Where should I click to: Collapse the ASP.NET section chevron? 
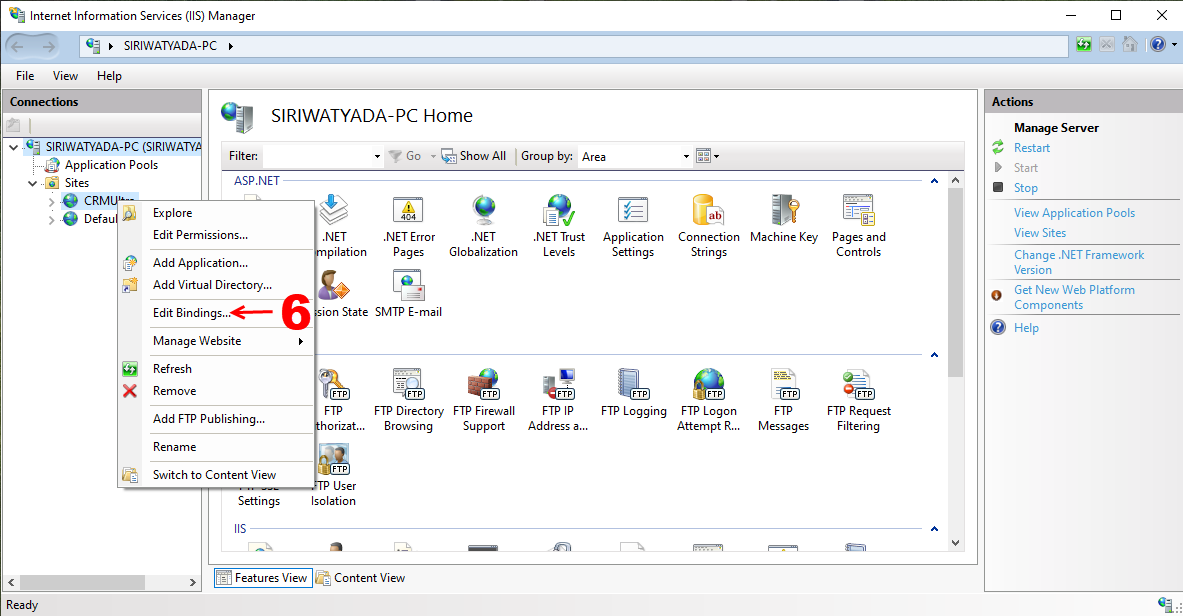(x=934, y=181)
